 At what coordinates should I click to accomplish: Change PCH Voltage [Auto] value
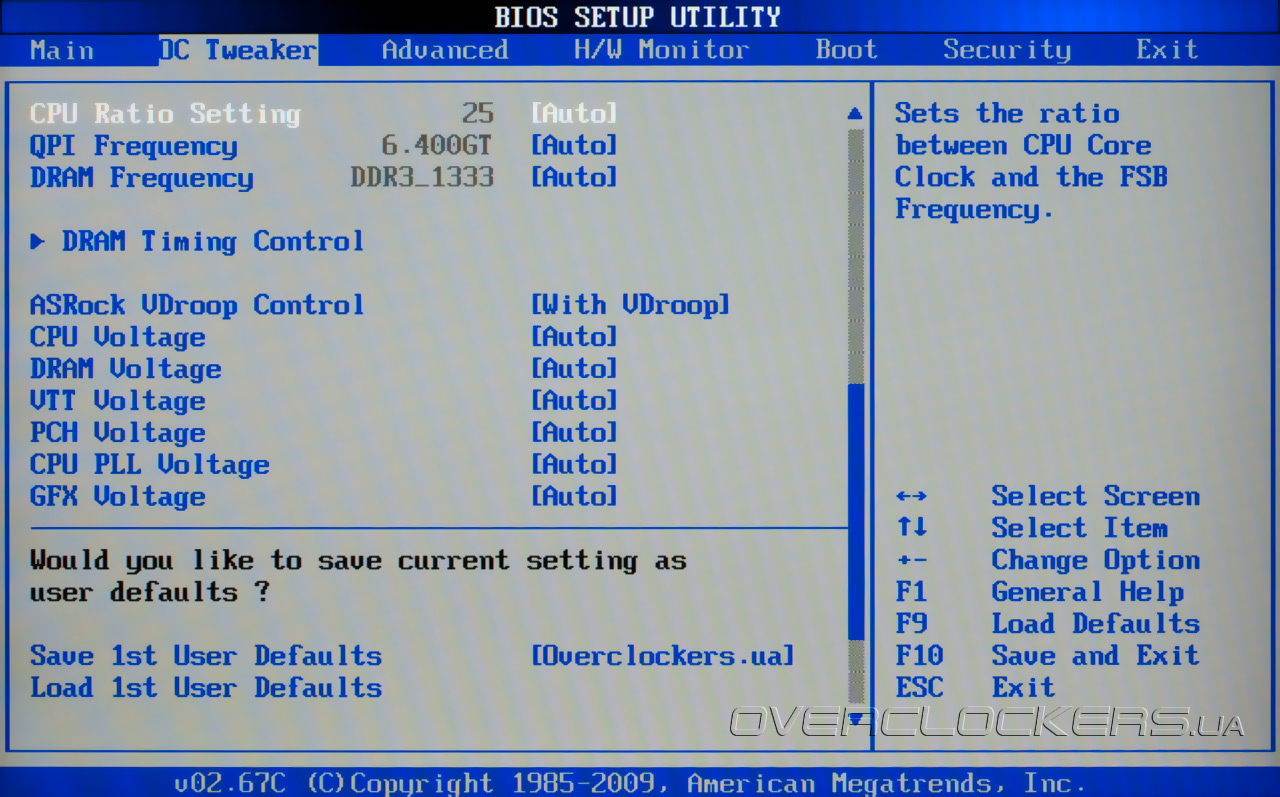pos(574,433)
